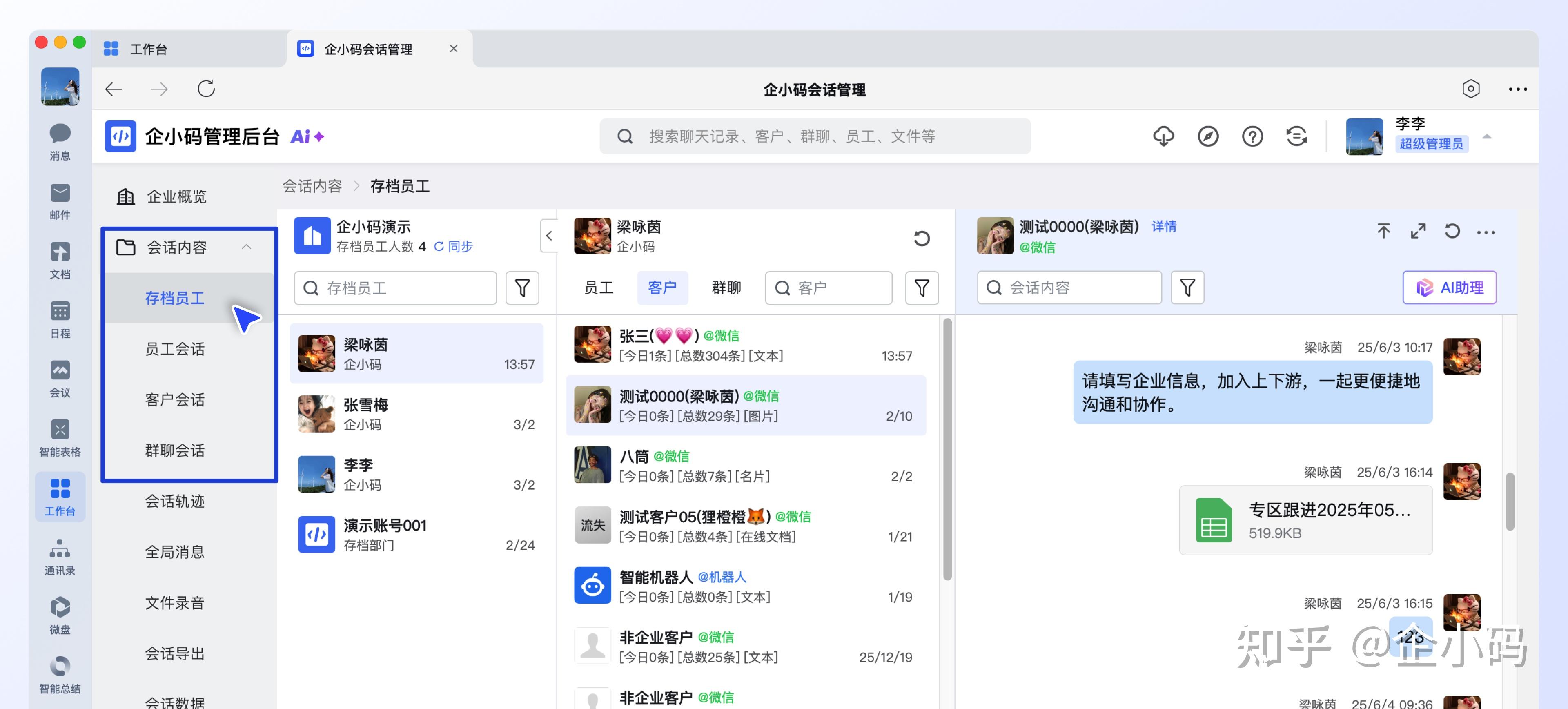The image size is (1568, 709).
Task: Collapse the 会话内容 menu section
Action: [247, 247]
